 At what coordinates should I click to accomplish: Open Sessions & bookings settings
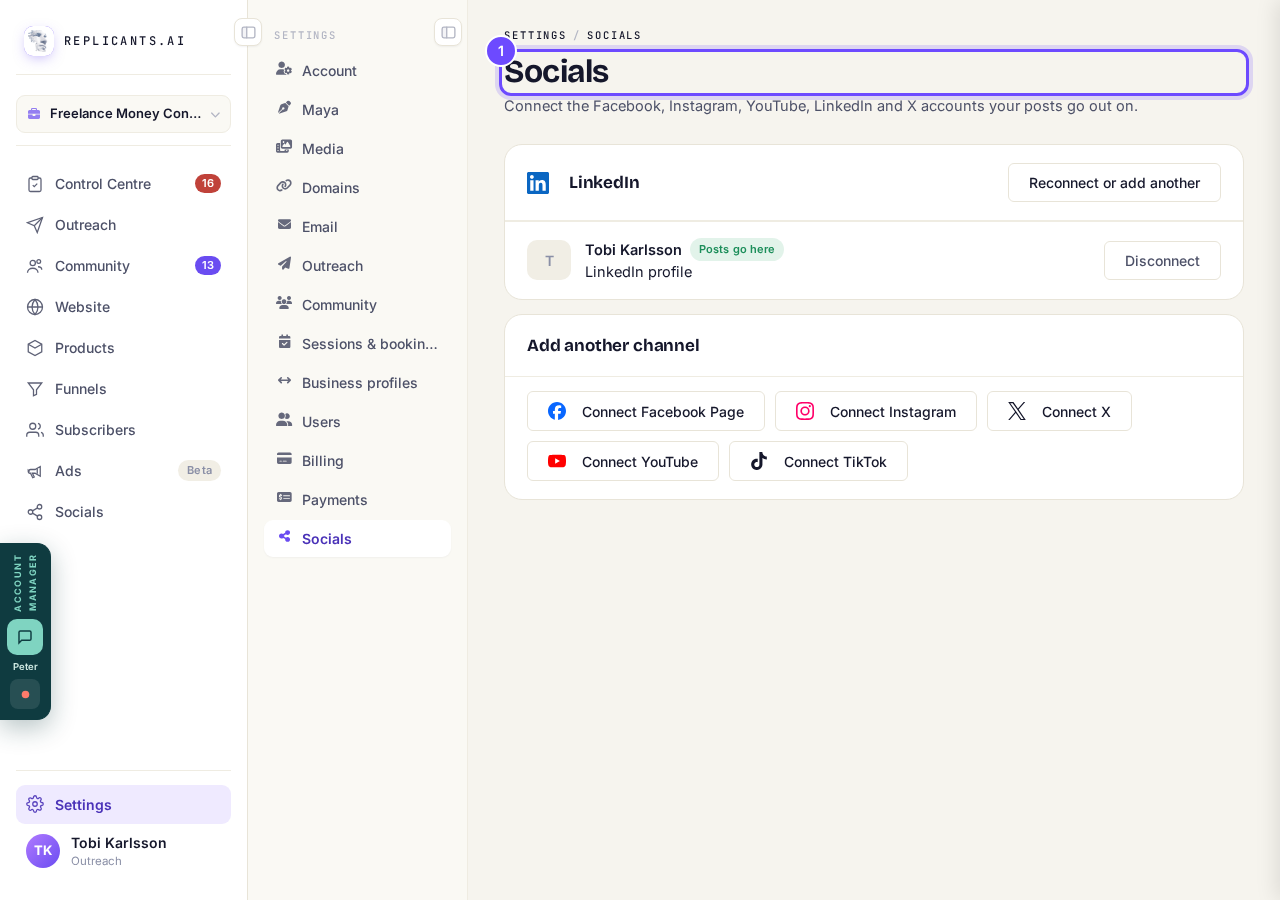point(357,344)
